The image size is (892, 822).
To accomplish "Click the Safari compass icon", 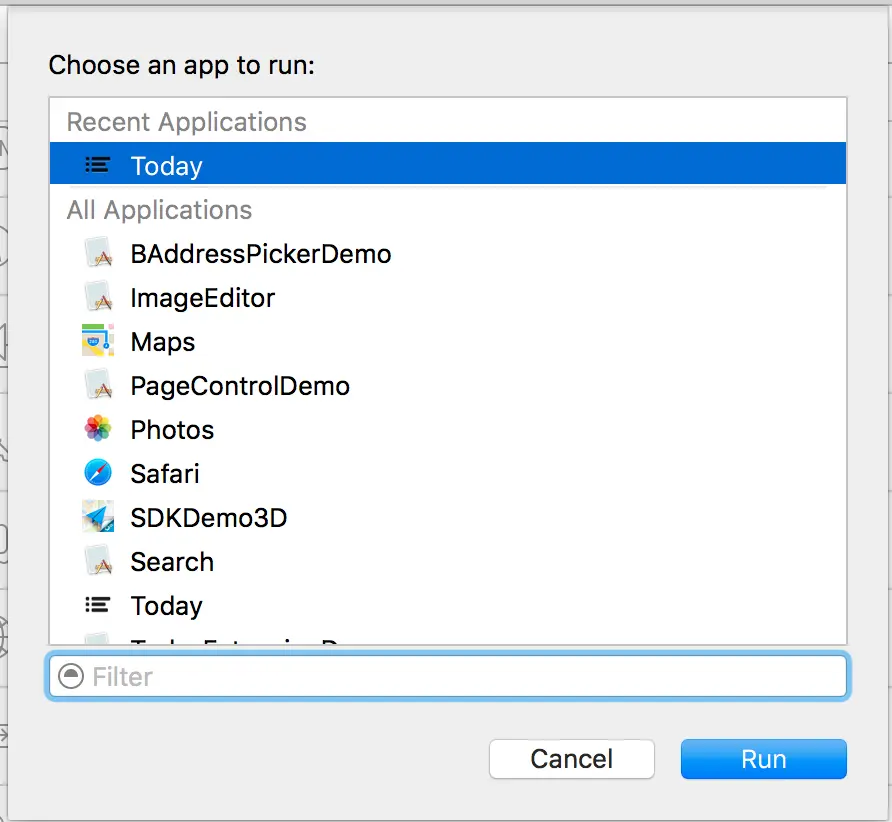I will point(98,473).
